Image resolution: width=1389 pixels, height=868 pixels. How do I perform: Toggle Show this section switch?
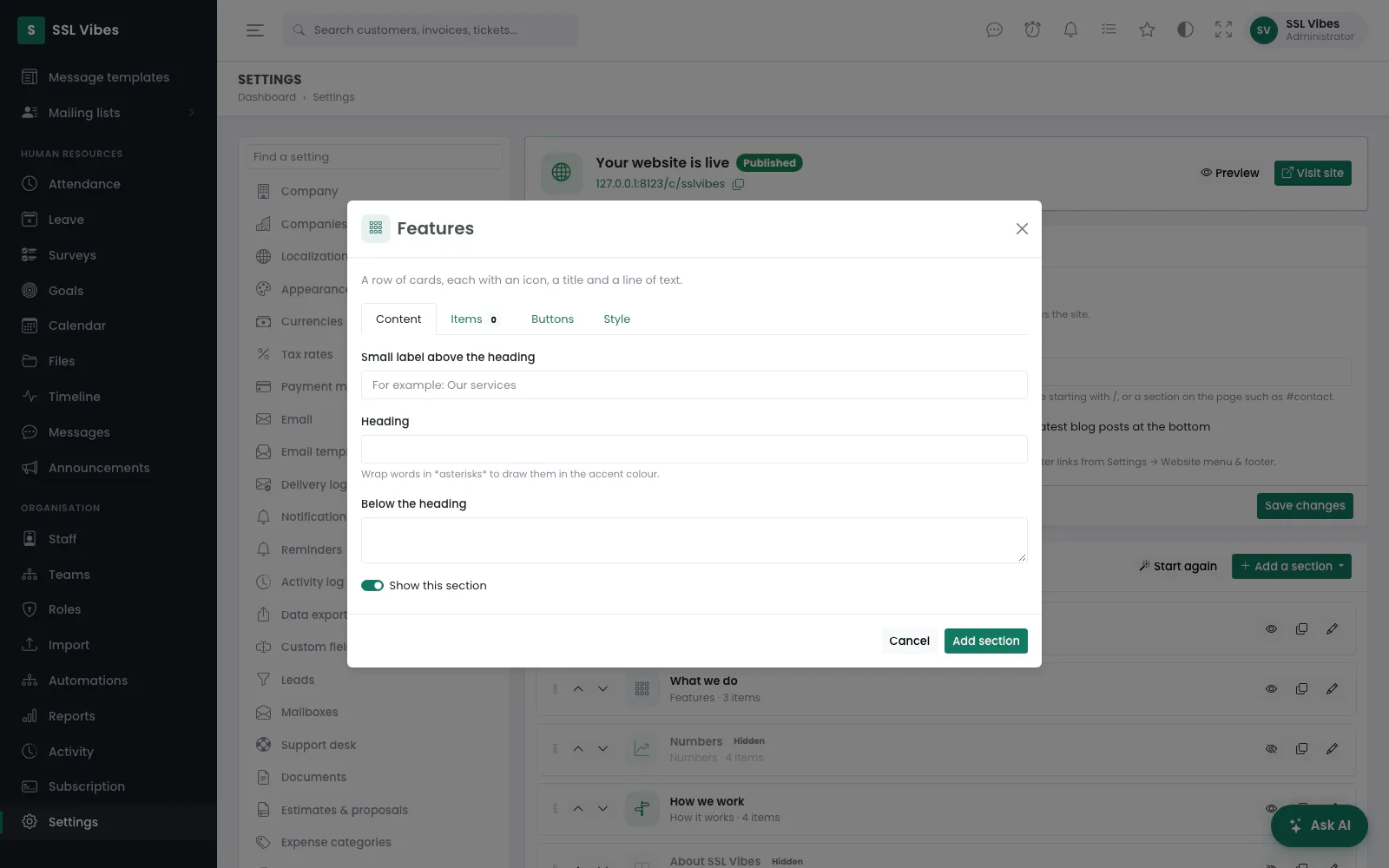(x=372, y=586)
